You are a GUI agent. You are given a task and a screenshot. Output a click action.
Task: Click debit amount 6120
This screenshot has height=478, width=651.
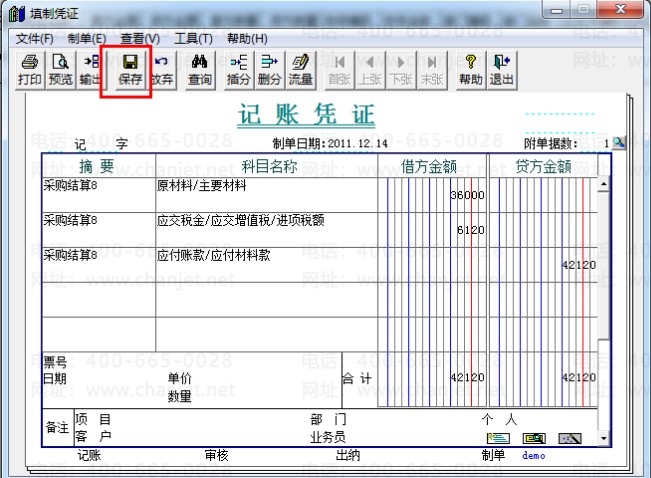pos(471,230)
